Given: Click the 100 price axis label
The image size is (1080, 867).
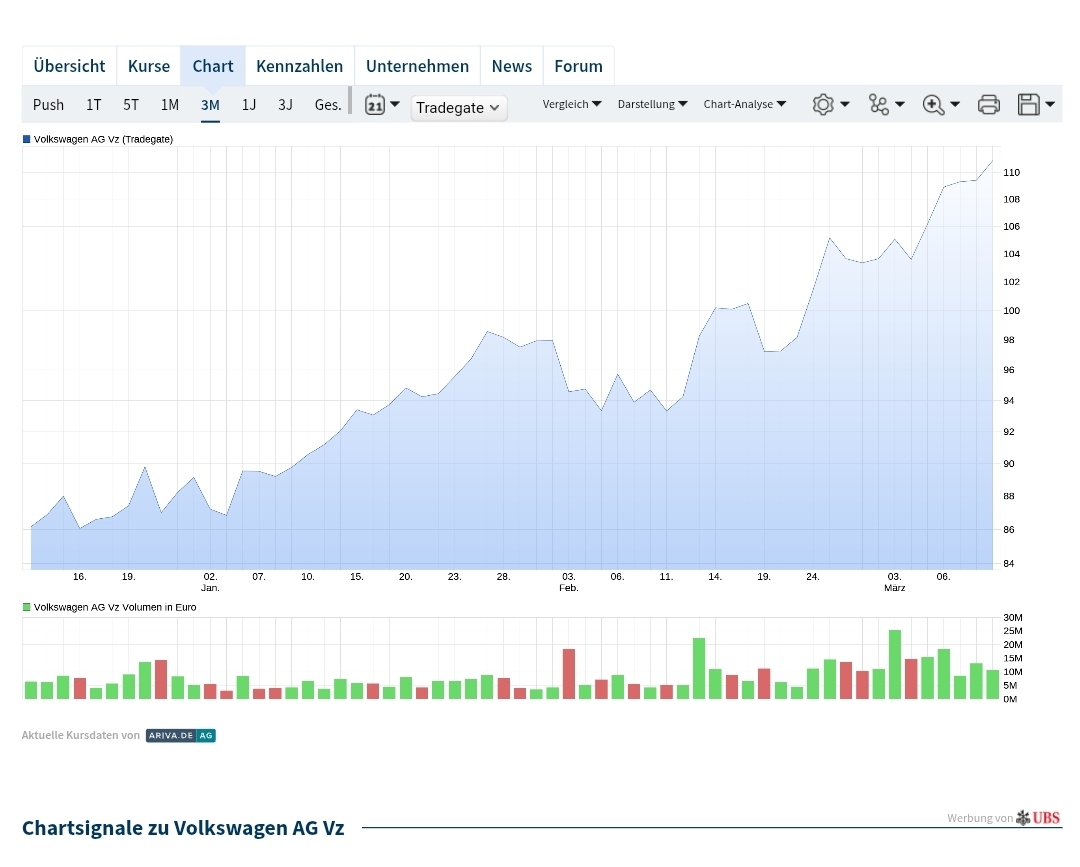Looking at the screenshot, I should [x=1011, y=311].
